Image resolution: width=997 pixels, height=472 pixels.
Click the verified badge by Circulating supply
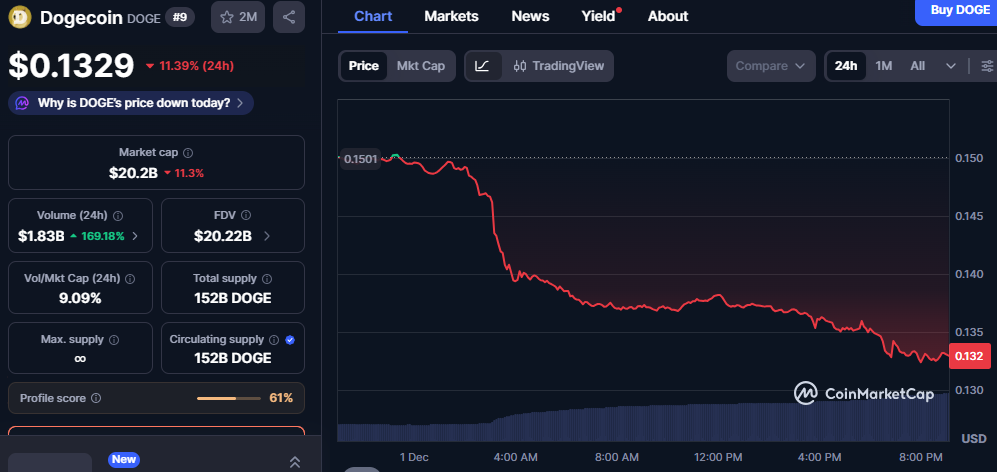tap(290, 340)
